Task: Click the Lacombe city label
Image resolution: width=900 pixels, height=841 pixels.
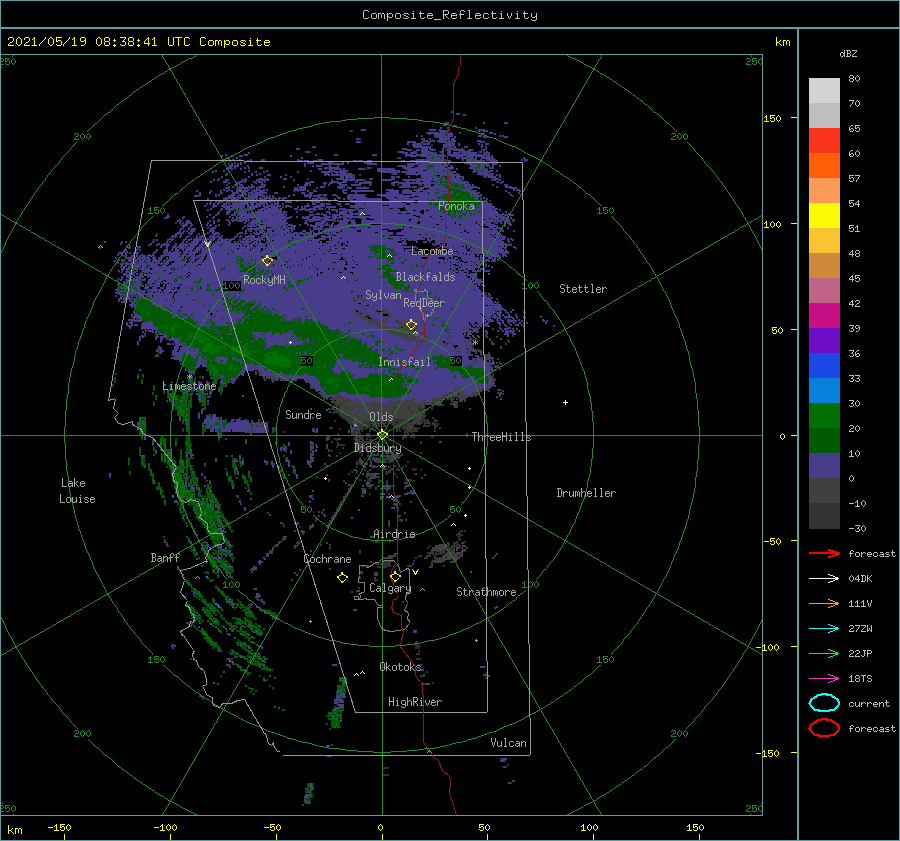Action: (x=432, y=251)
